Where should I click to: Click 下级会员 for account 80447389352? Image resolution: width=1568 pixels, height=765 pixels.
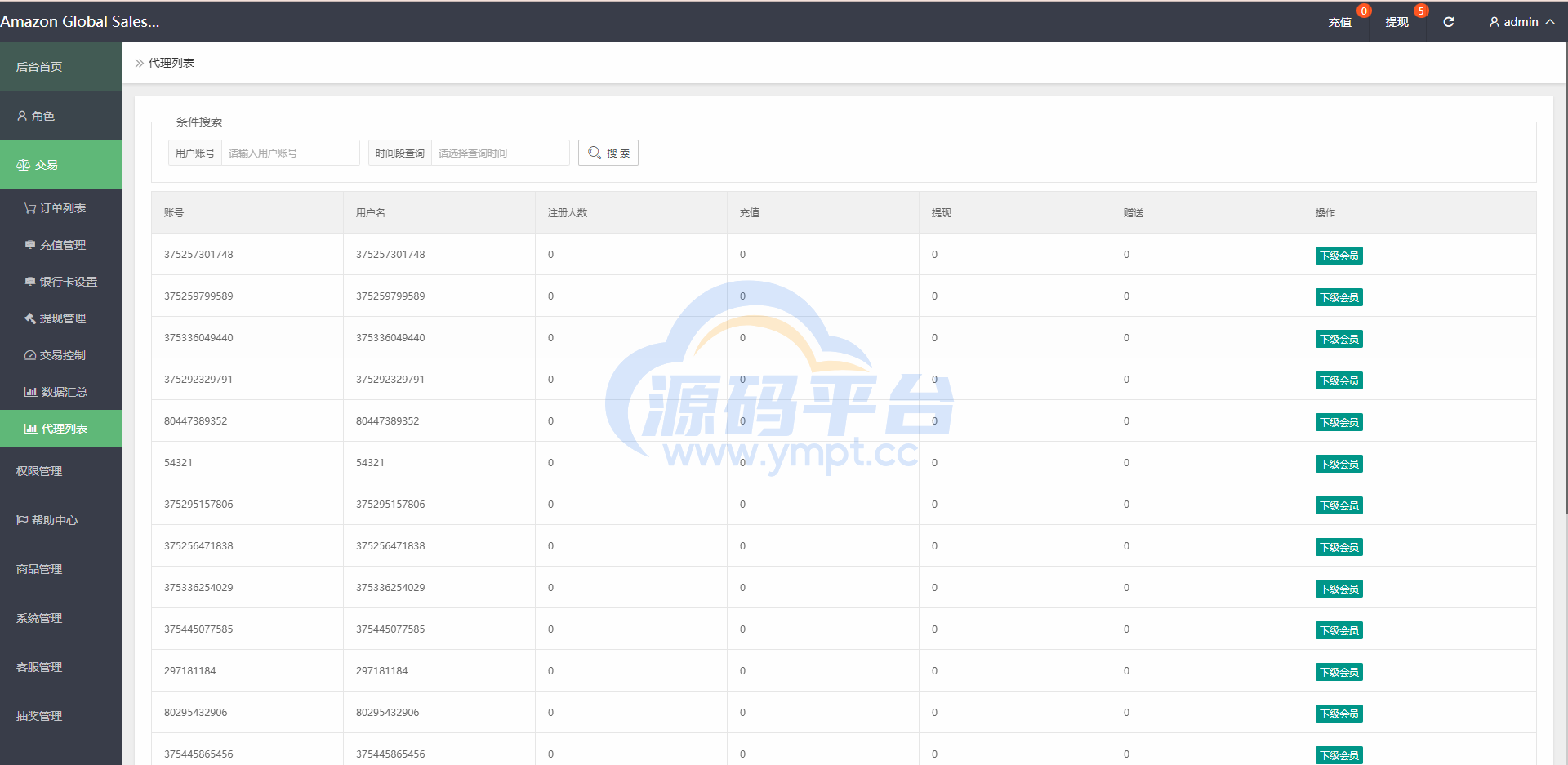pyautogui.click(x=1339, y=422)
